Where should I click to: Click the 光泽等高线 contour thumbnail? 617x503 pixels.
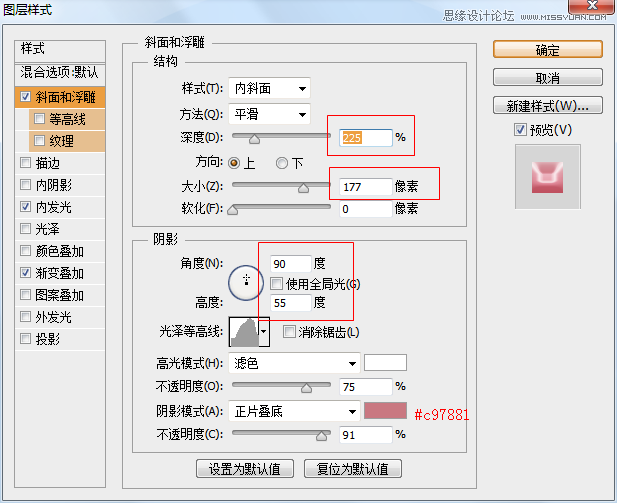pyautogui.click(x=244, y=331)
